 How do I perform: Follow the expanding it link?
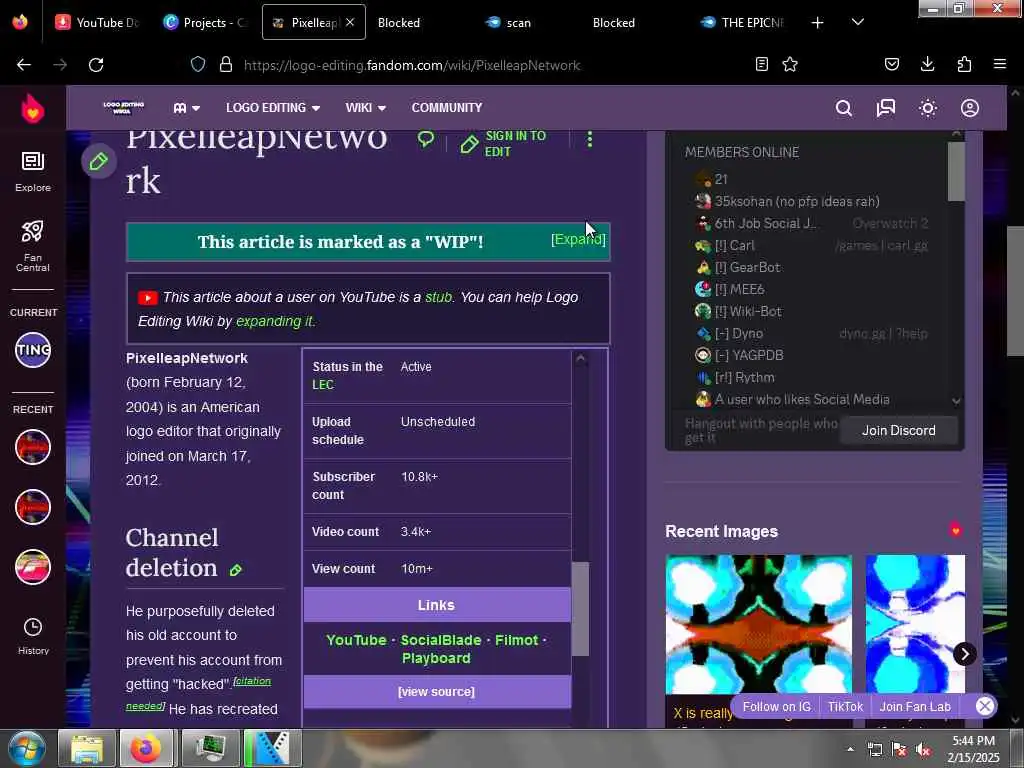pyautogui.click(x=274, y=321)
